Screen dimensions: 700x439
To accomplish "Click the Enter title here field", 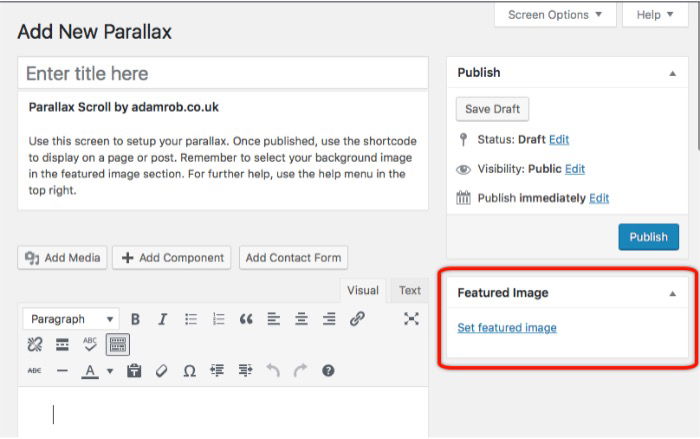I will coord(223,73).
